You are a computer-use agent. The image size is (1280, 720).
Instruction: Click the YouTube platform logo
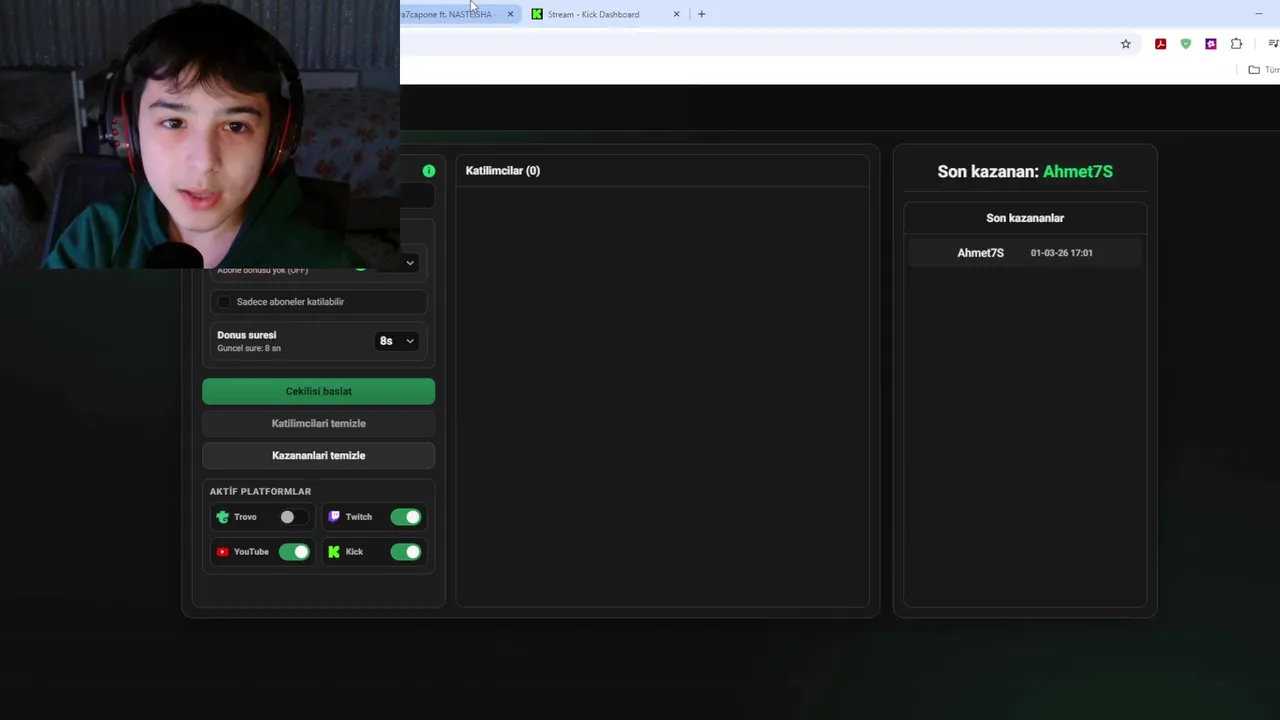[222, 552]
